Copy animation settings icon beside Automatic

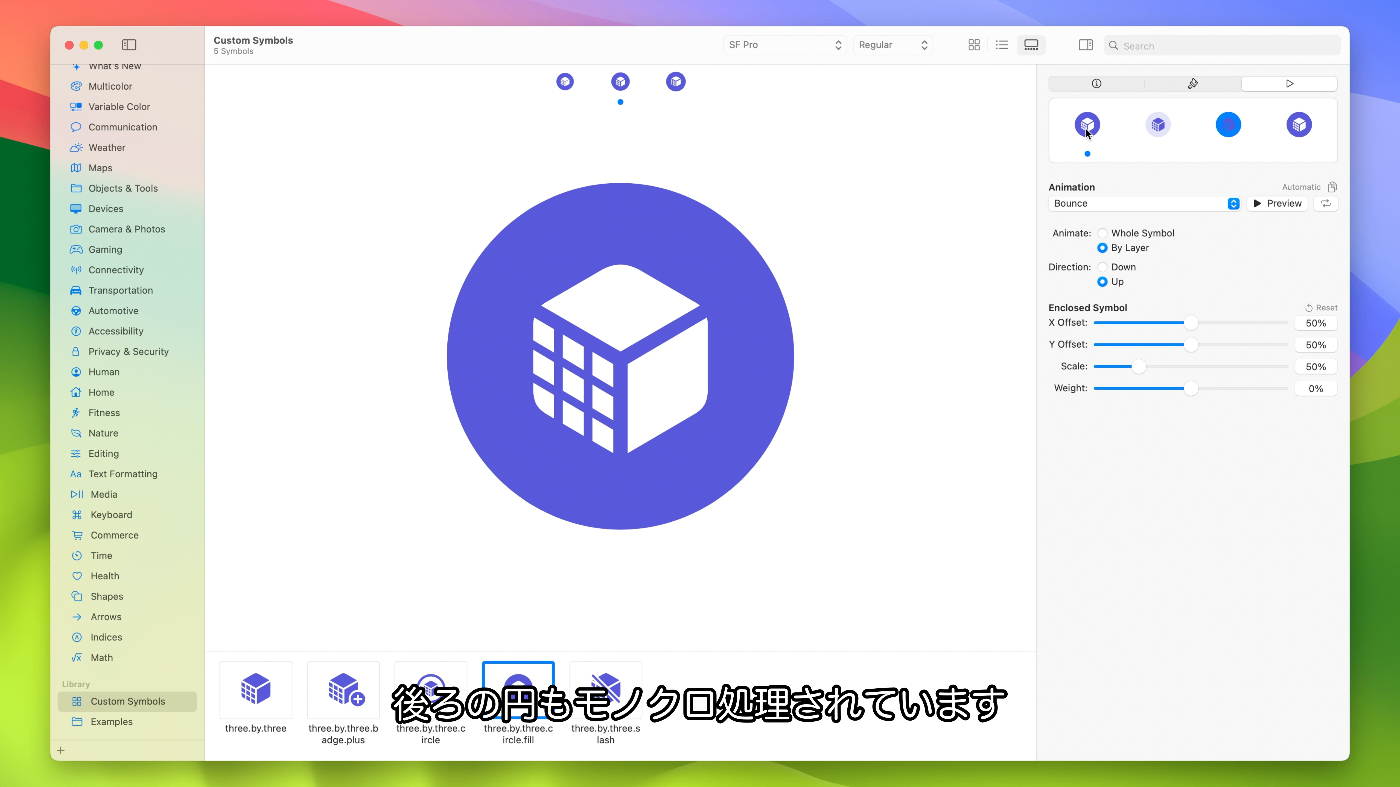click(1333, 187)
